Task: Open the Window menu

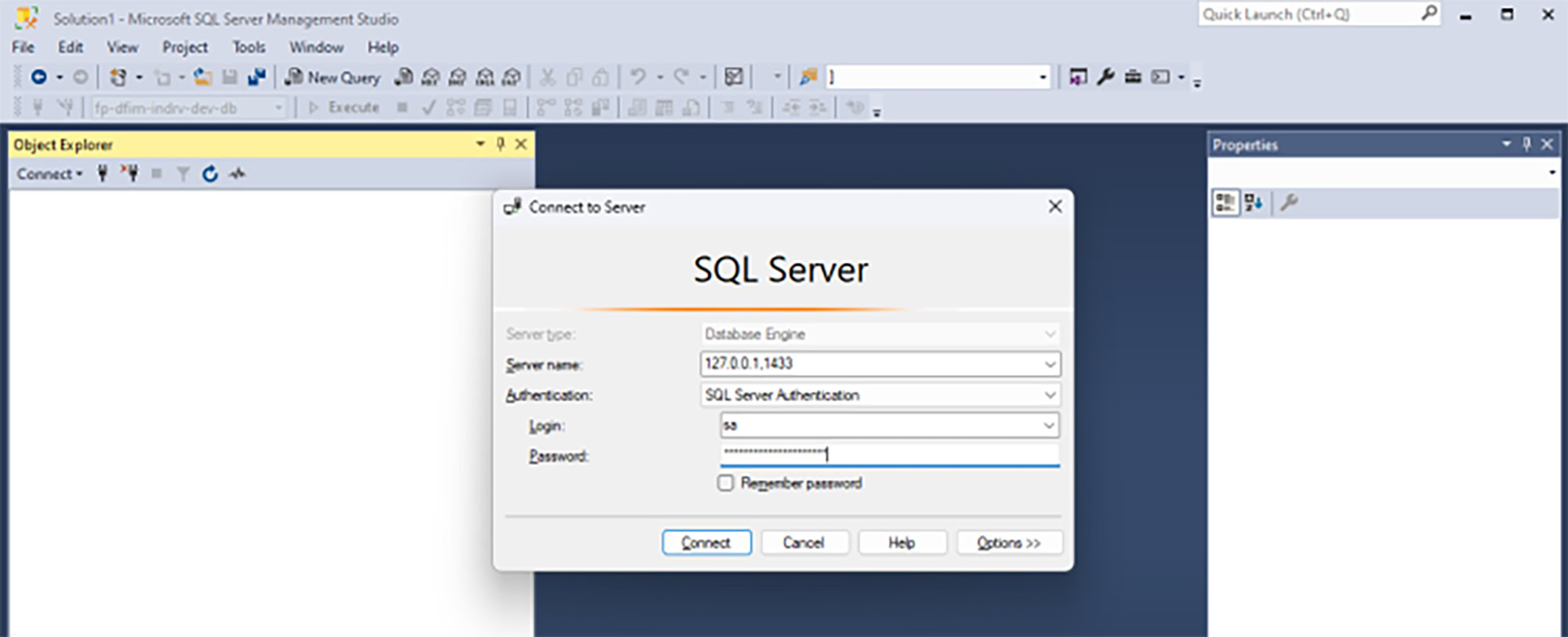Action: click(x=316, y=47)
